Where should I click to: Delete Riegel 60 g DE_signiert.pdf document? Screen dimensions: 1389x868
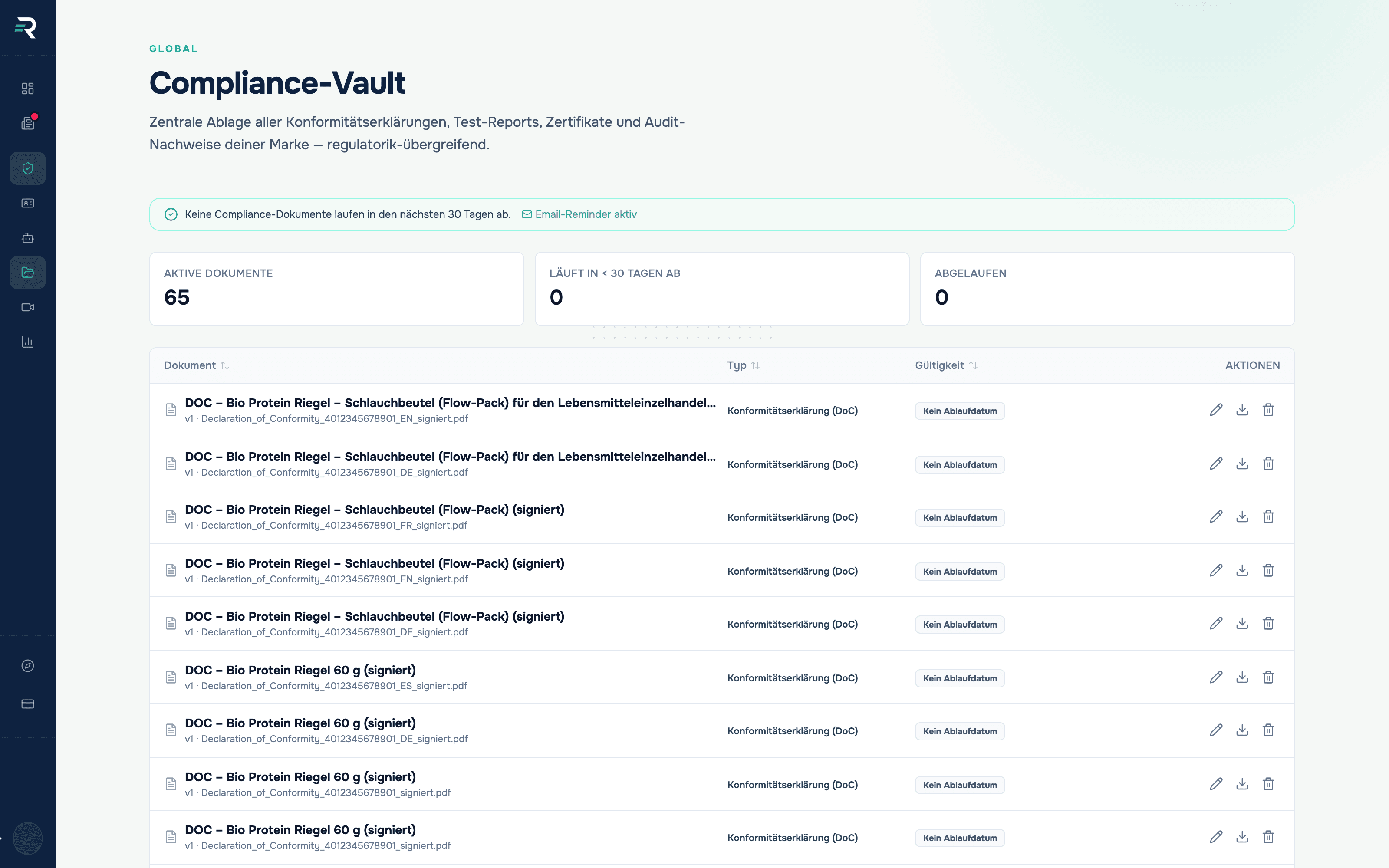coord(1268,730)
